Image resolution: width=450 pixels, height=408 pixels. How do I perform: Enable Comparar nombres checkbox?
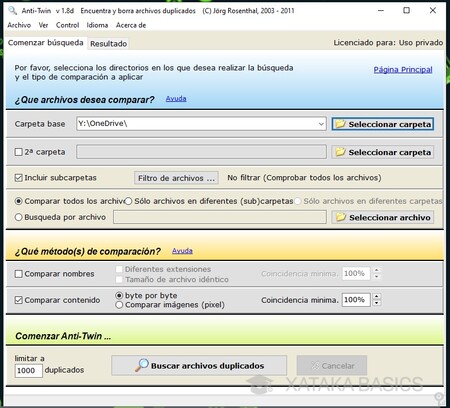coord(19,274)
